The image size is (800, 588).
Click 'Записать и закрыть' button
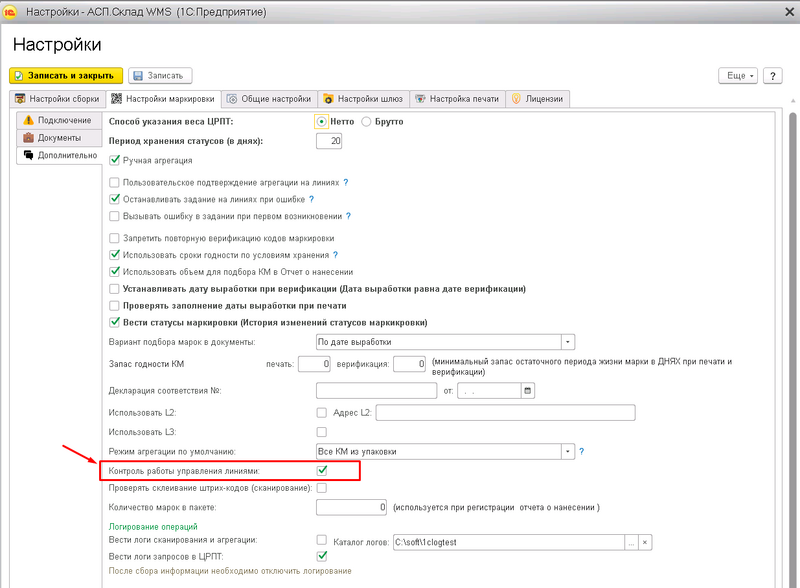(66, 76)
